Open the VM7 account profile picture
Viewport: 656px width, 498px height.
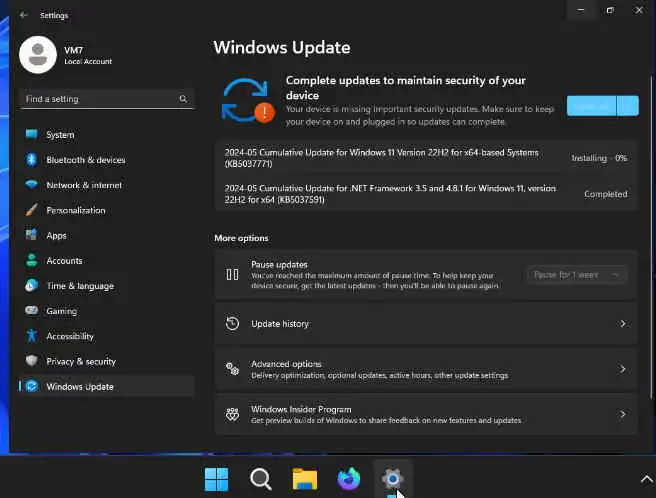click(x=38, y=55)
